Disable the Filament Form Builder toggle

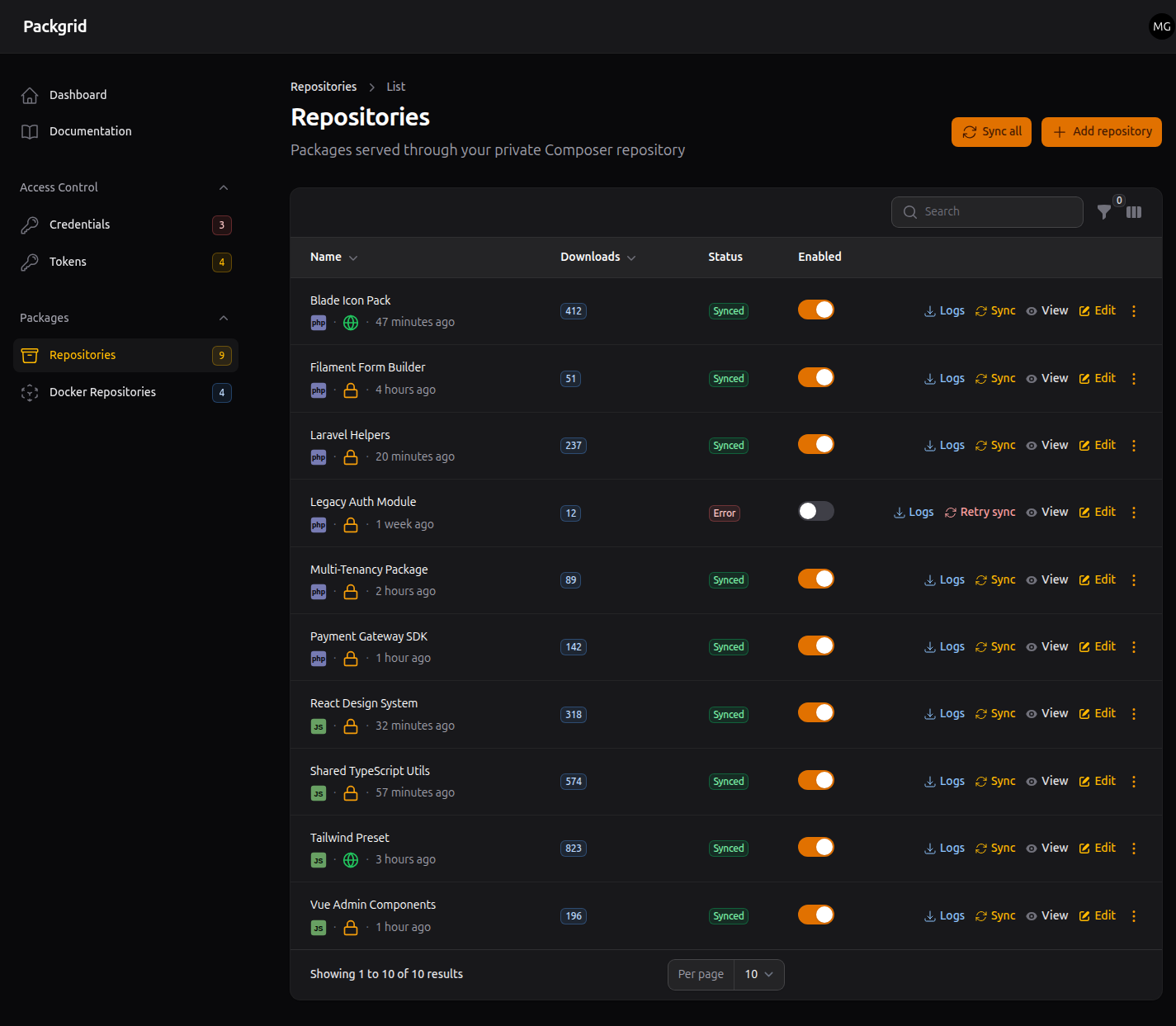816,377
